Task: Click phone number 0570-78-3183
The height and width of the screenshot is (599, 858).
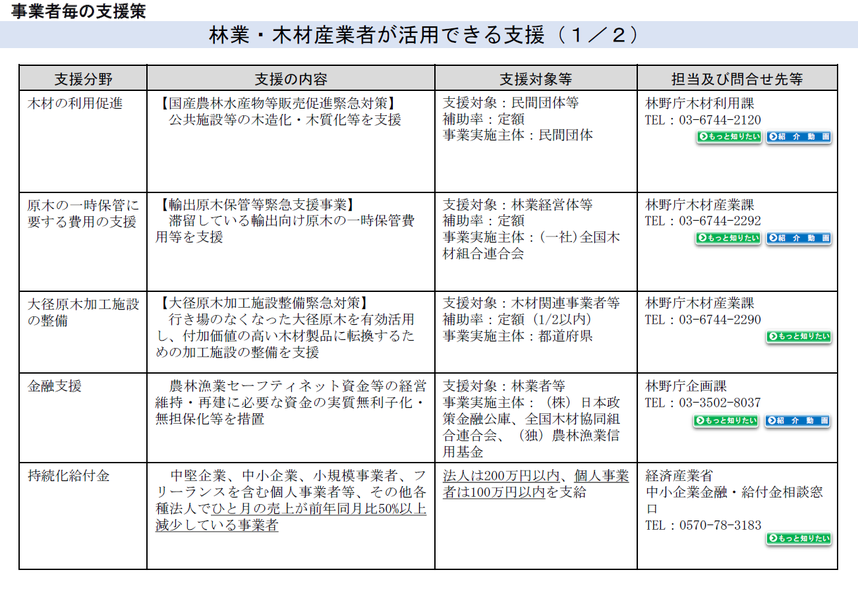Action: click(720, 525)
